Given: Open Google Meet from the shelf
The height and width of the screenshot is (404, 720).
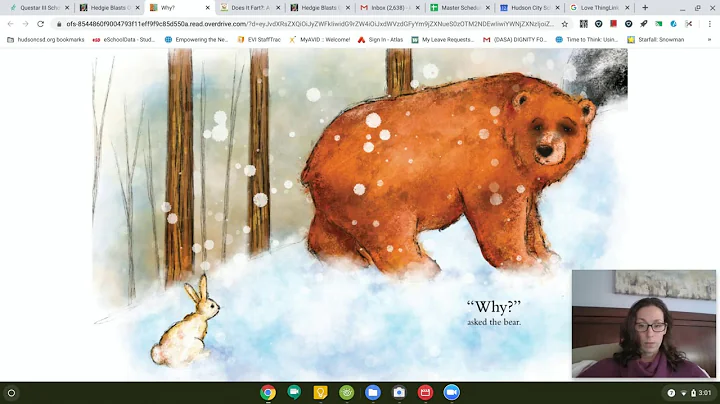Looking at the screenshot, I should coord(294,393).
